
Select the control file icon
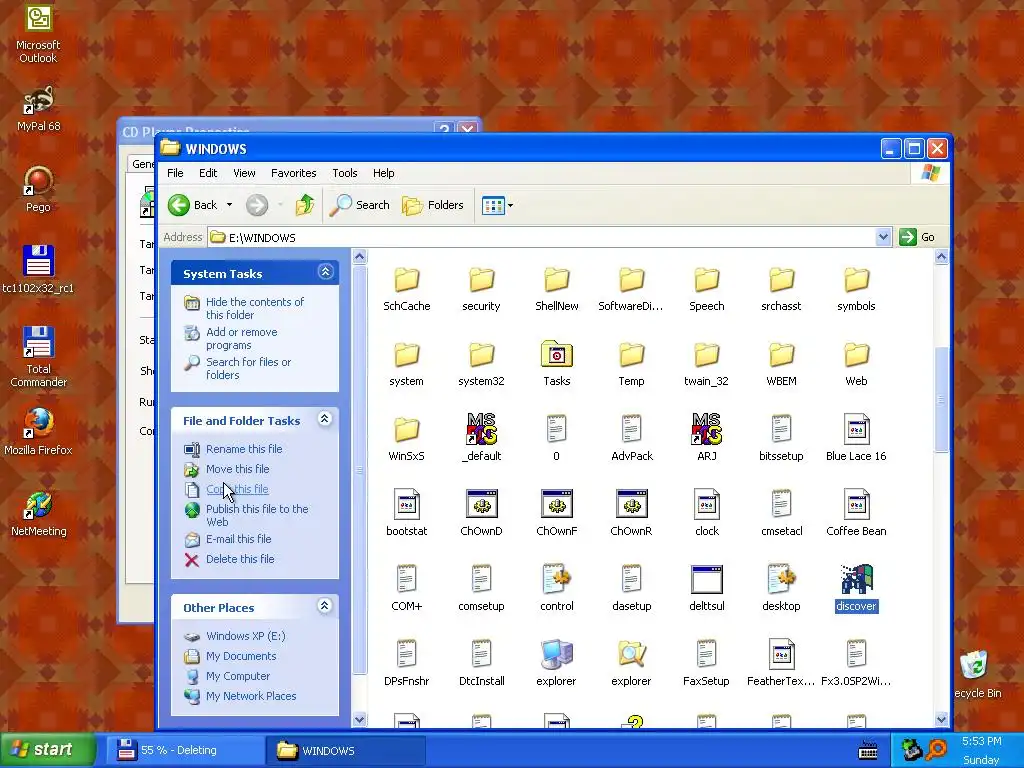pyautogui.click(x=556, y=579)
